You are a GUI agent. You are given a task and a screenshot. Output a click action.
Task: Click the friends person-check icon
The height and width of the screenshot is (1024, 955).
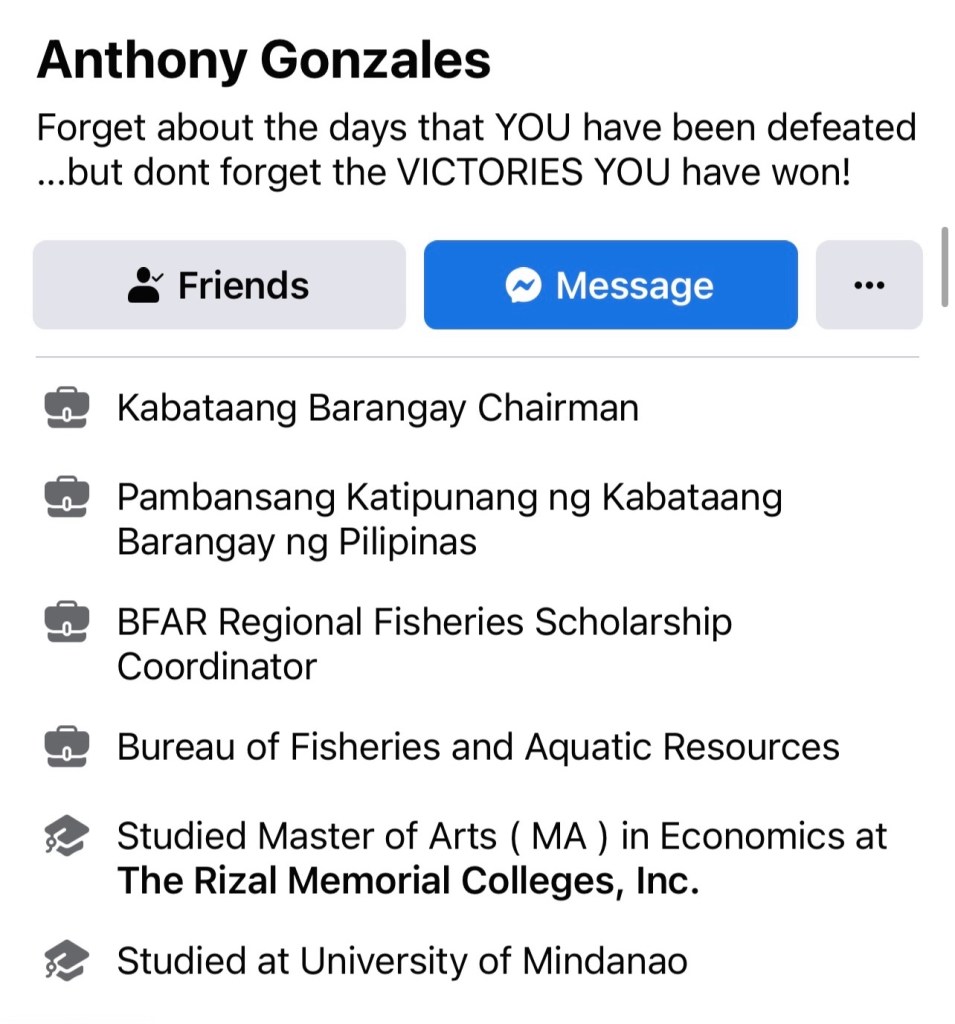coord(147,286)
